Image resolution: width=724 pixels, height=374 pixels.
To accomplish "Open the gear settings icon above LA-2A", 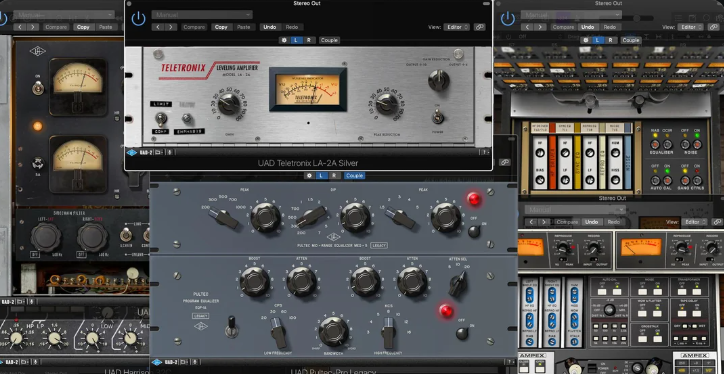I will [x=284, y=40].
